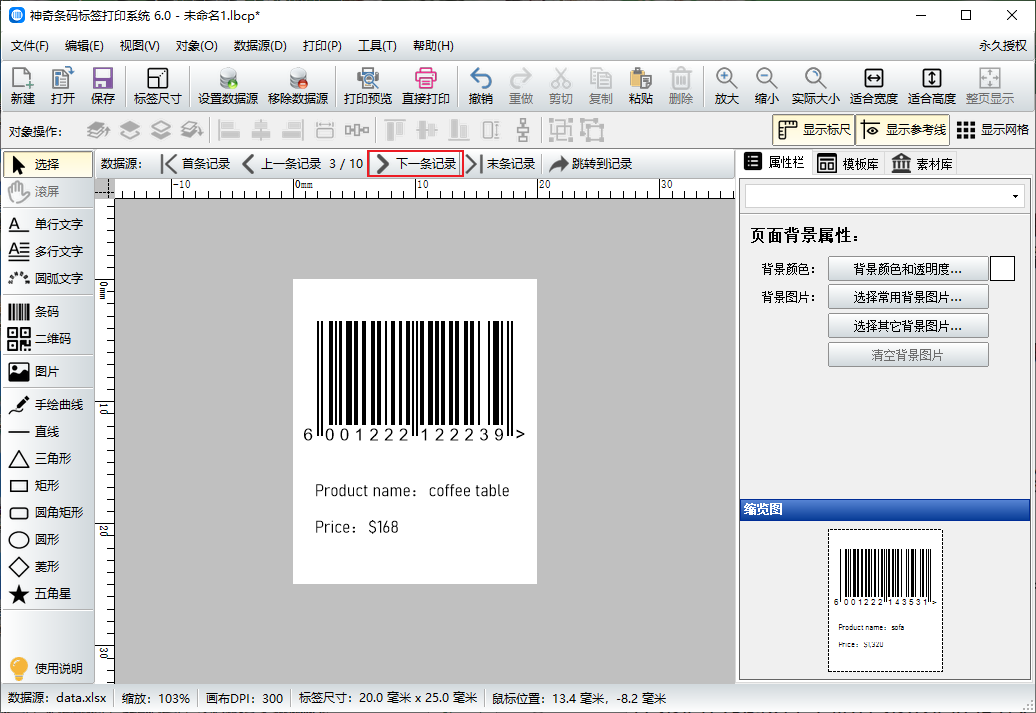Select the 圆弧文字 arc text tool
The width and height of the screenshot is (1036, 713).
46,279
